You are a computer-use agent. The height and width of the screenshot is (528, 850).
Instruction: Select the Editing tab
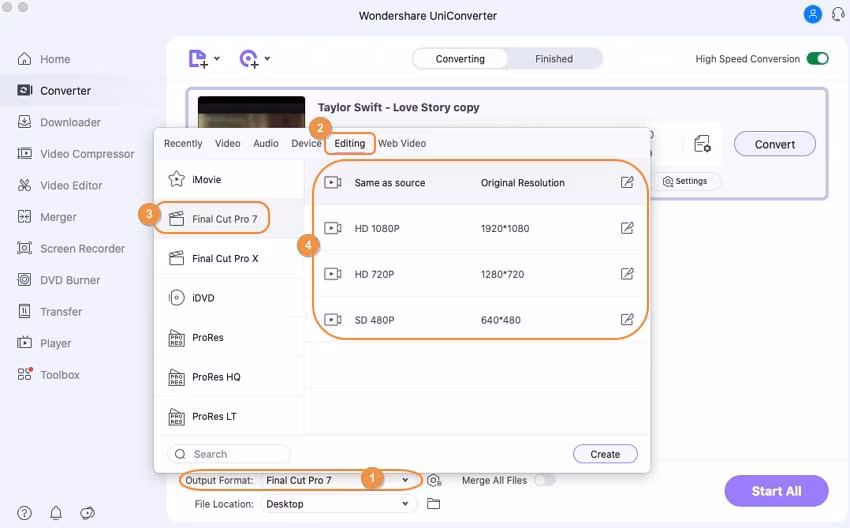[x=350, y=143]
